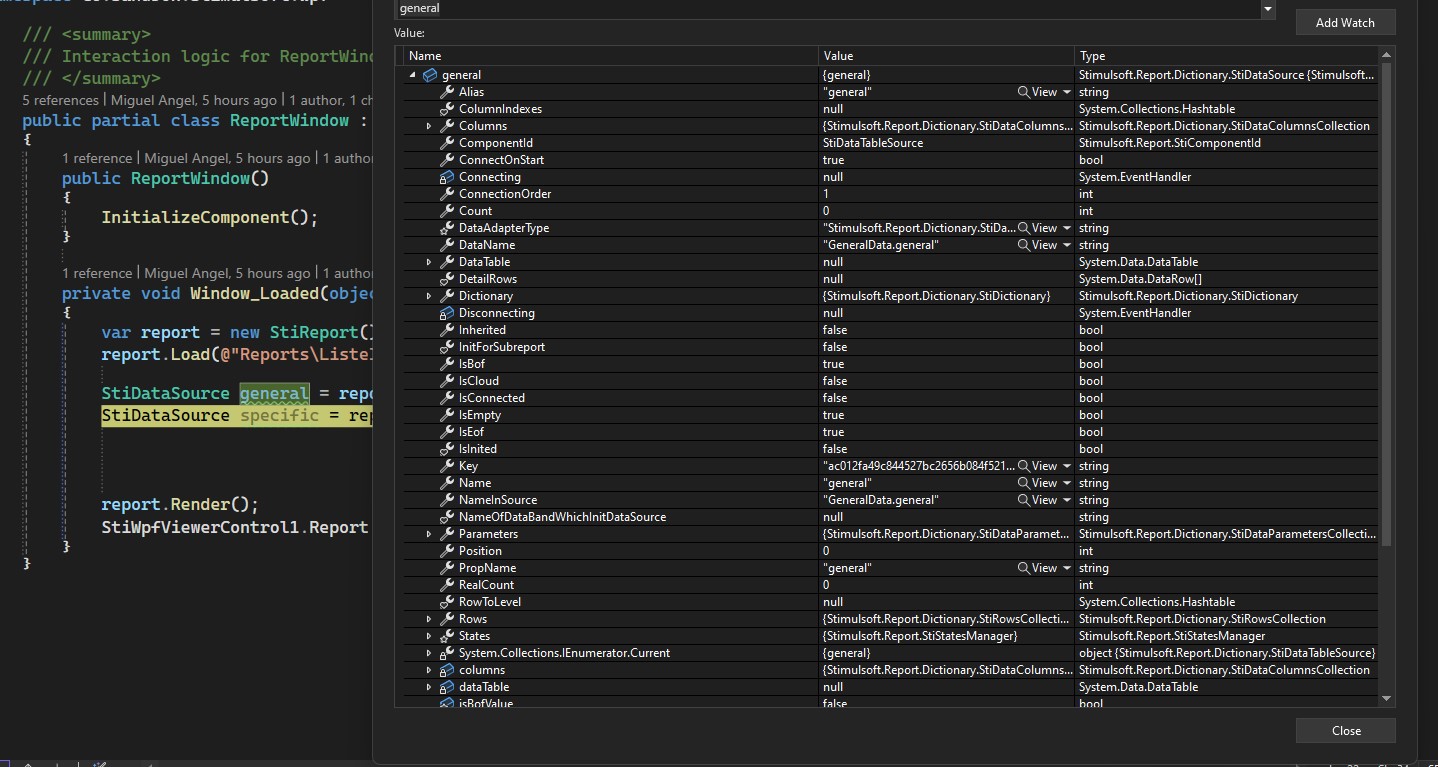Click the StiDataTableSource ComponentId value
This screenshot has width=1438, height=767.
872,143
